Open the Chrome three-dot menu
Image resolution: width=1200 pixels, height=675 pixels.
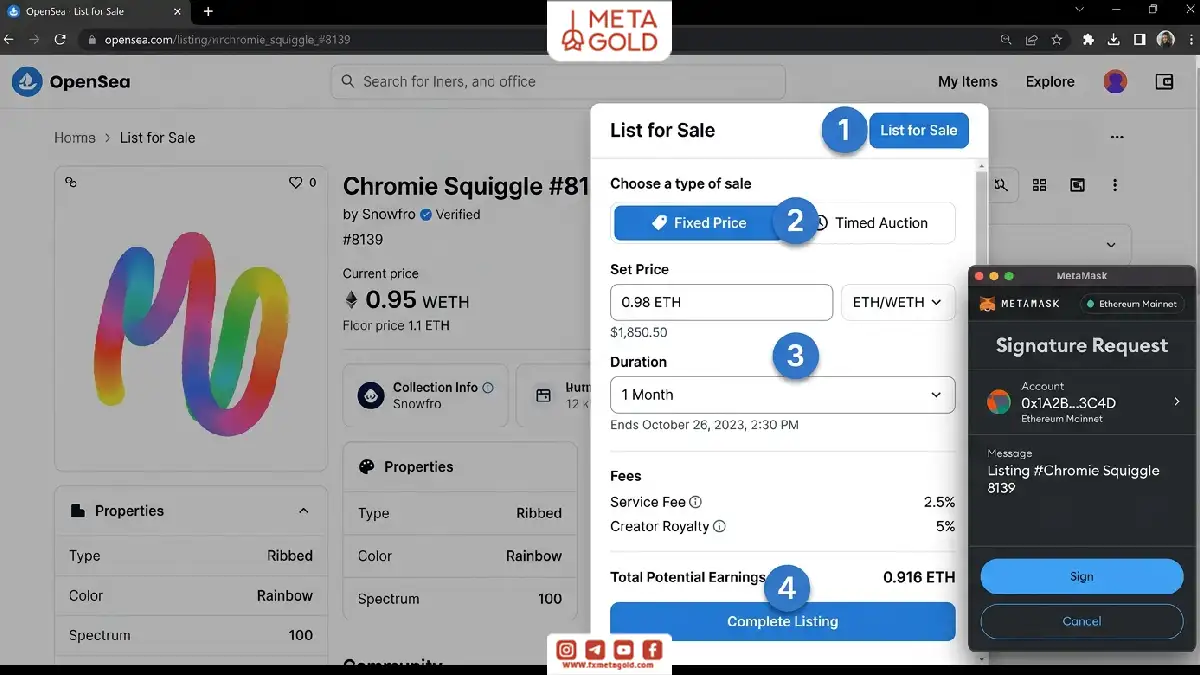[1190, 39]
